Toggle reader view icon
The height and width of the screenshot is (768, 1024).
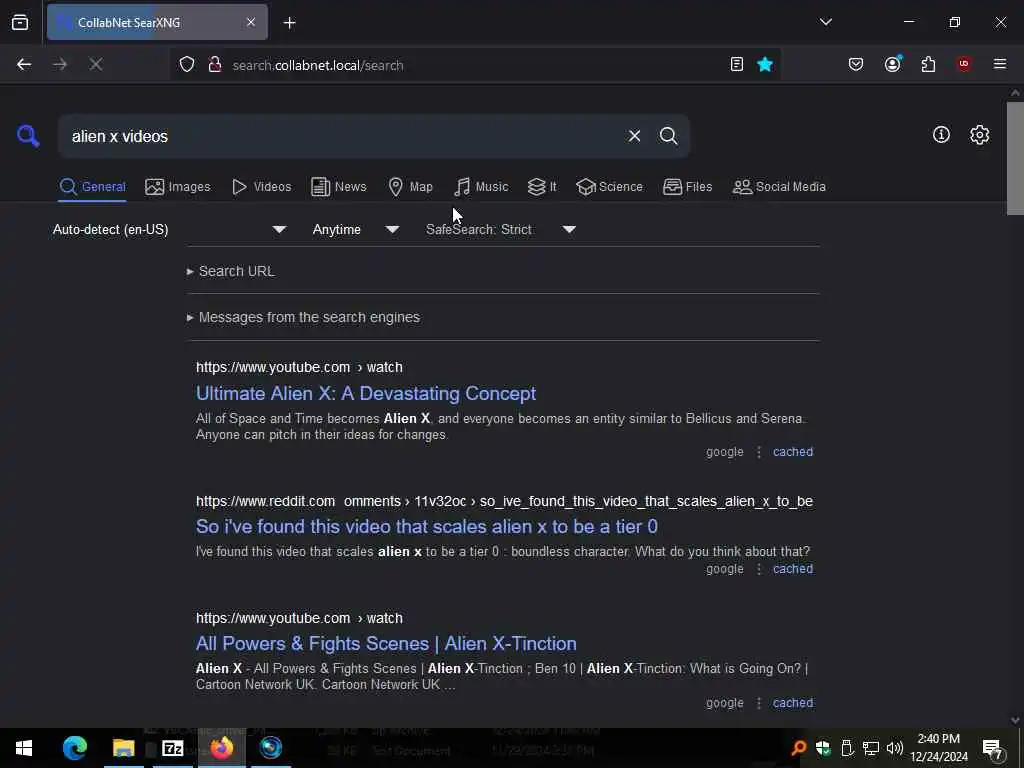tap(737, 64)
